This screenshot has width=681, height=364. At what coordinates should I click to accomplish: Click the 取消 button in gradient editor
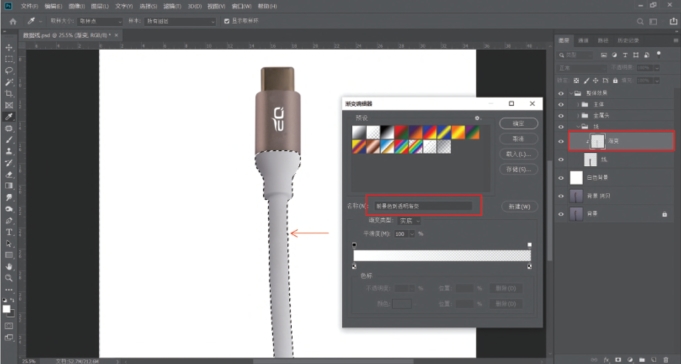coord(519,139)
